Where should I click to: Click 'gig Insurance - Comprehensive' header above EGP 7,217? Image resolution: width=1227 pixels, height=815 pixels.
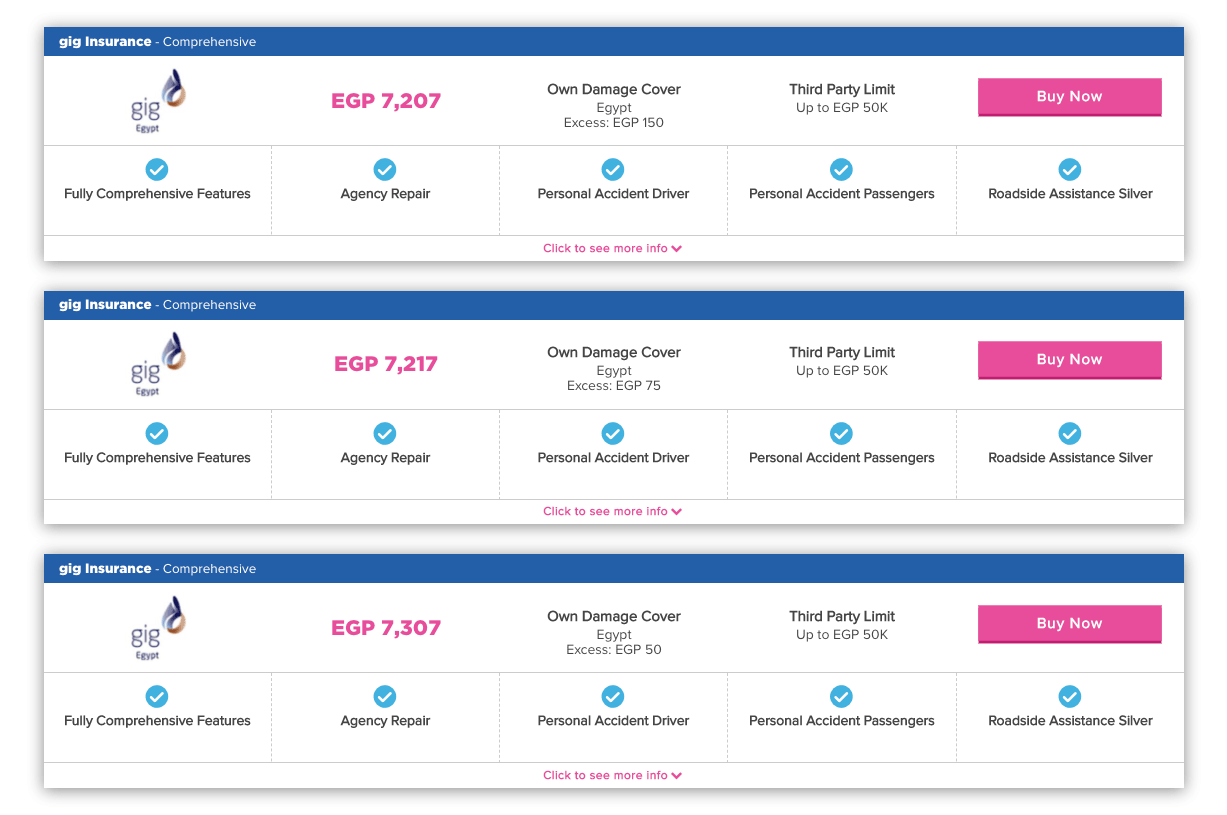[x=158, y=305]
